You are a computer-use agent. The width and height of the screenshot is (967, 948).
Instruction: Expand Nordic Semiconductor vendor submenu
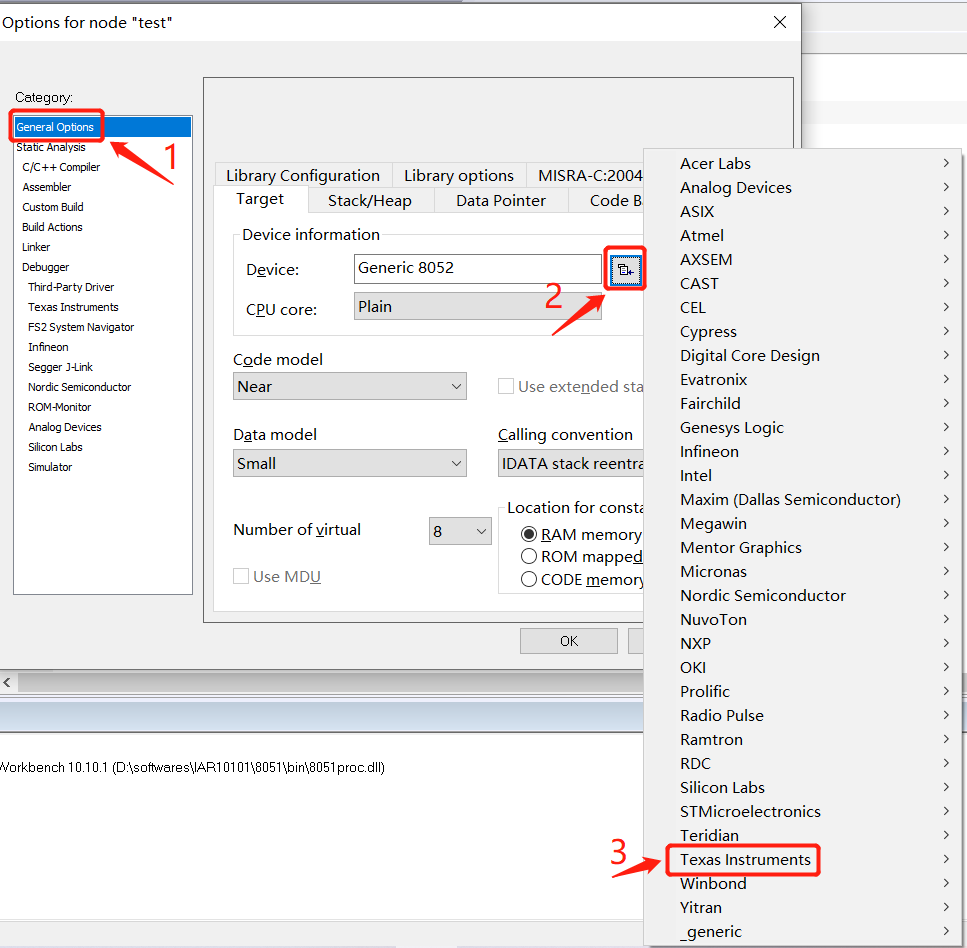[x=802, y=595]
